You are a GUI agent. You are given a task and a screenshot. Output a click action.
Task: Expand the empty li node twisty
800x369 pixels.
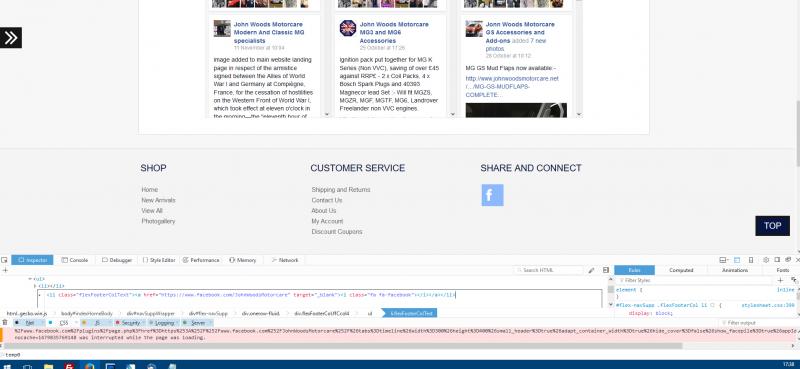pyautogui.click(x=35, y=286)
